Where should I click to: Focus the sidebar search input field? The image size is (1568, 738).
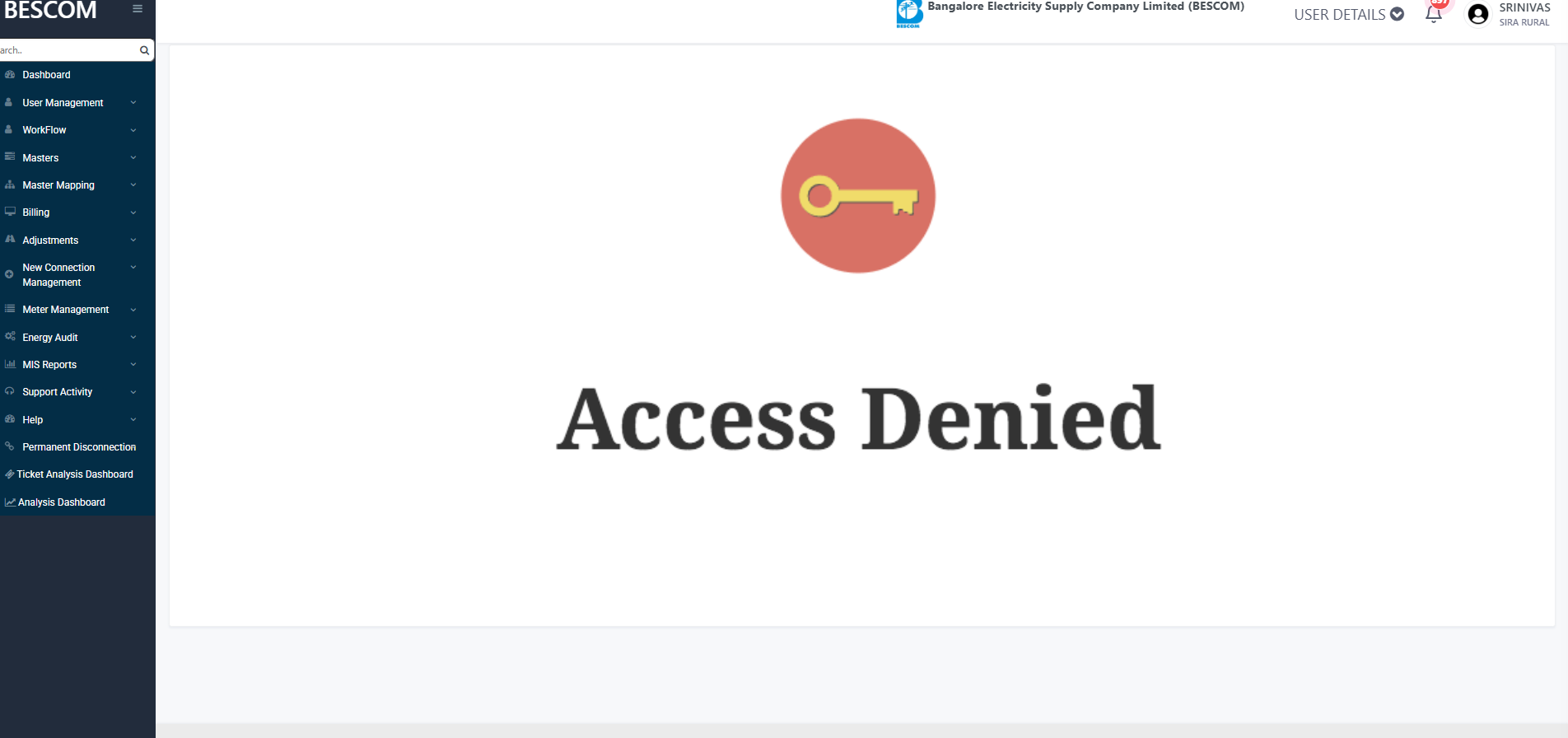[68, 50]
